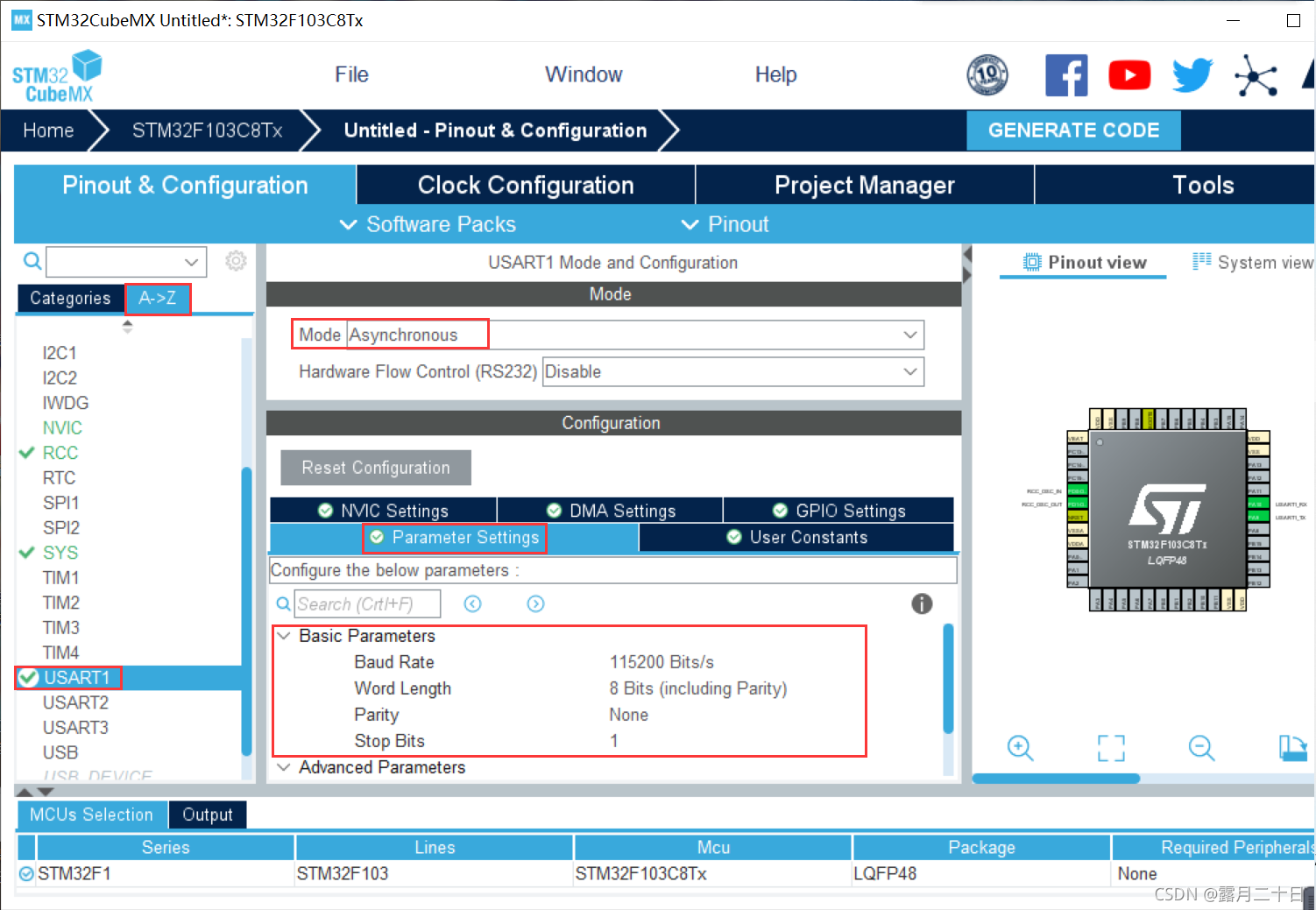This screenshot has width=1316, height=910.
Task: Click the USART1 enabled check icon
Action: (29, 678)
